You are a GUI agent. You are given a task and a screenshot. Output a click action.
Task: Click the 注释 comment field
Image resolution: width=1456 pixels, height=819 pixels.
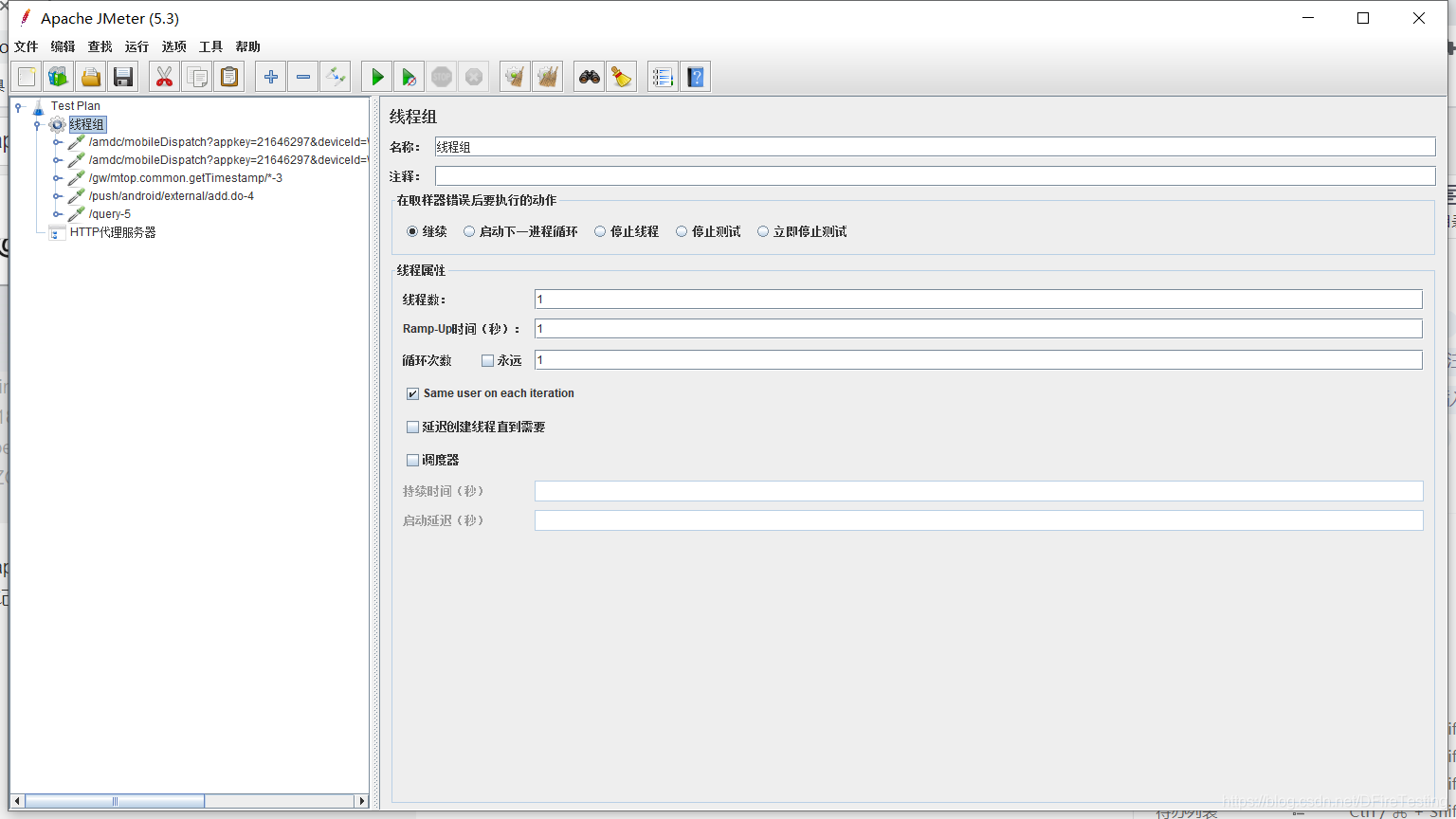click(935, 176)
